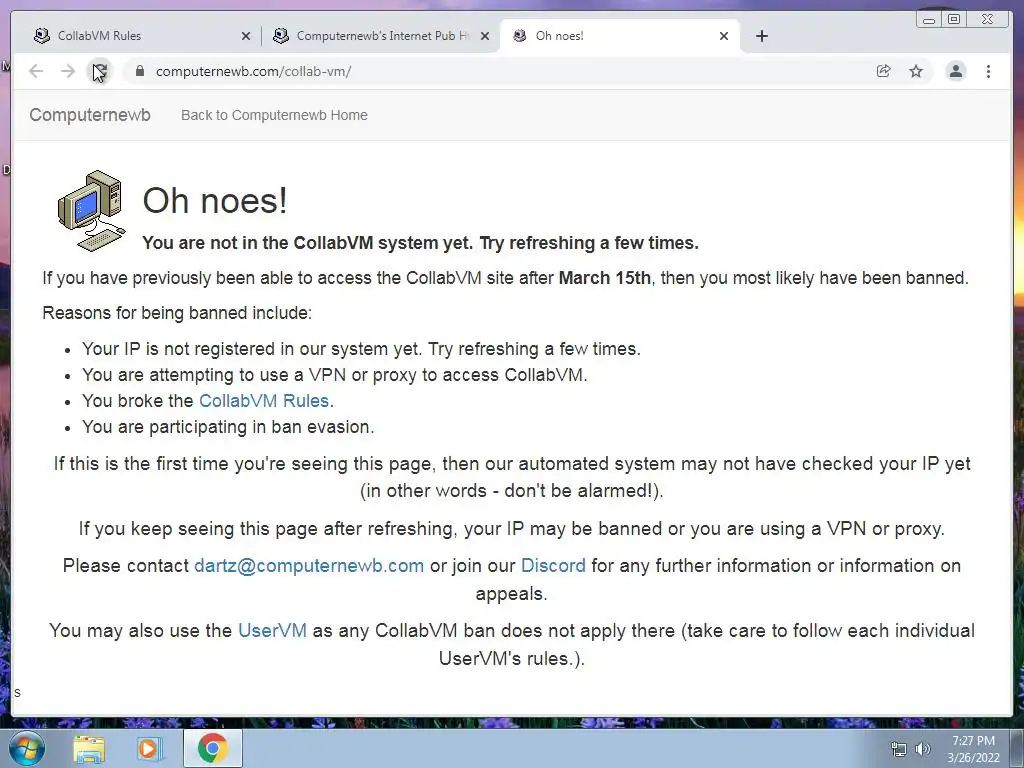Viewport: 1024px width, 768px height.
Task: Maximize the Chrome window
Action: (x=953, y=20)
